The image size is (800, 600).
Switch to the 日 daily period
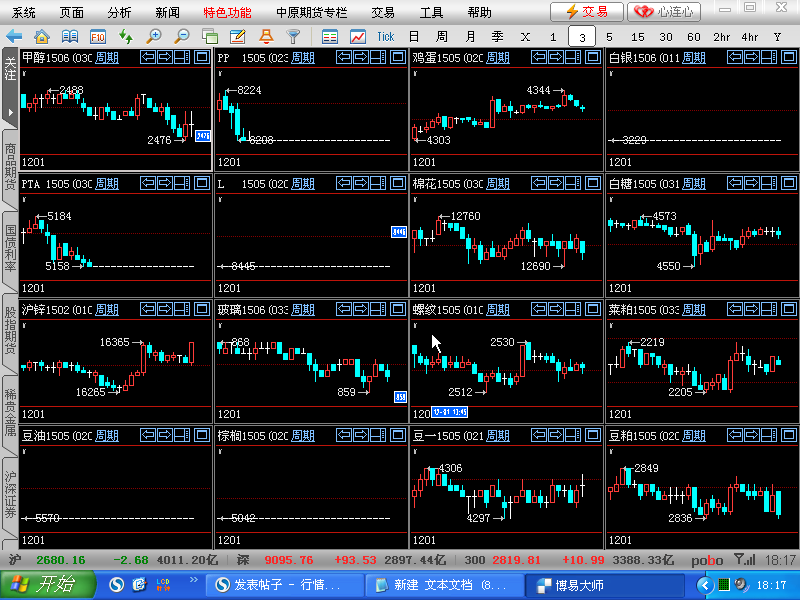[413, 36]
